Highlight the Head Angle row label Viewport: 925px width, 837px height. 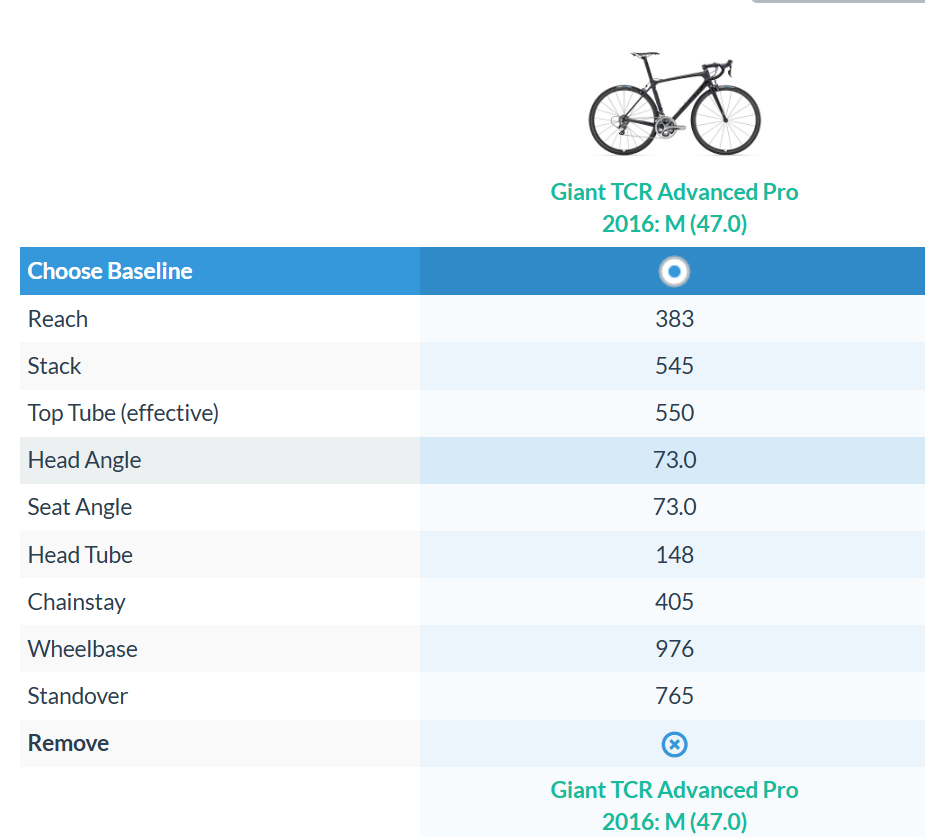coord(85,460)
